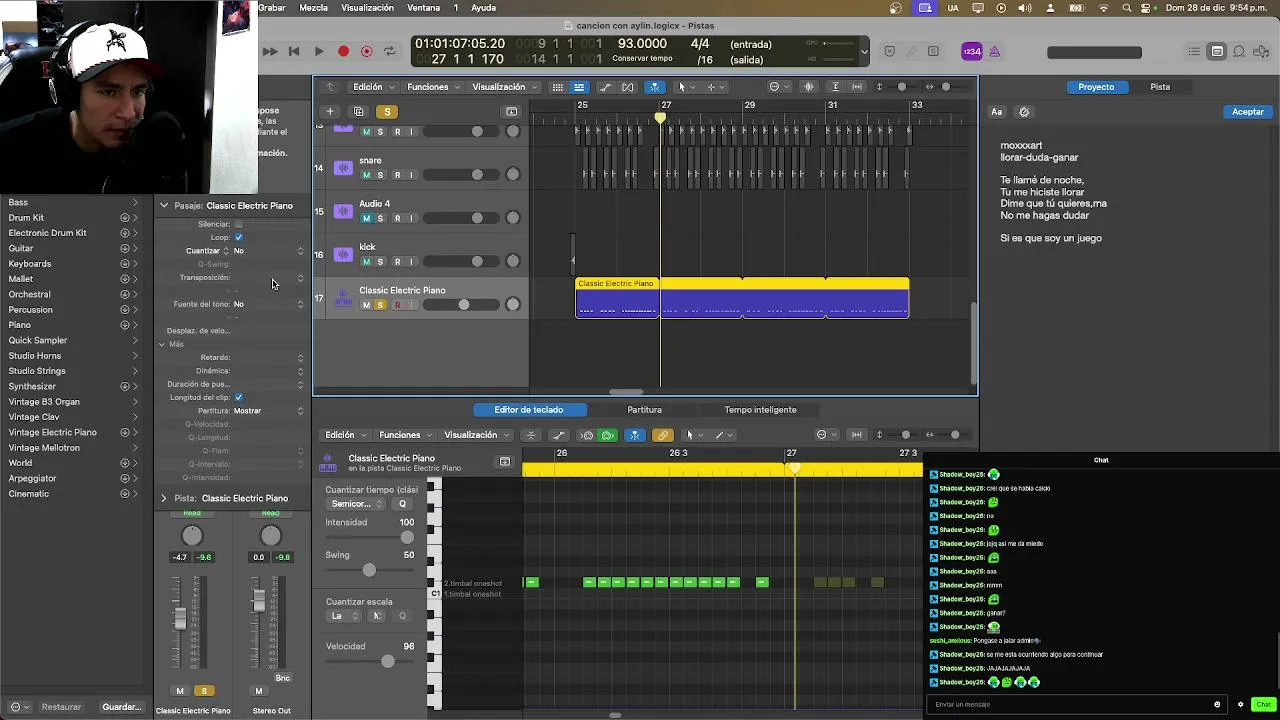The width and height of the screenshot is (1280, 720).
Task: Open the list editors icon
Action: [1194, 52]
